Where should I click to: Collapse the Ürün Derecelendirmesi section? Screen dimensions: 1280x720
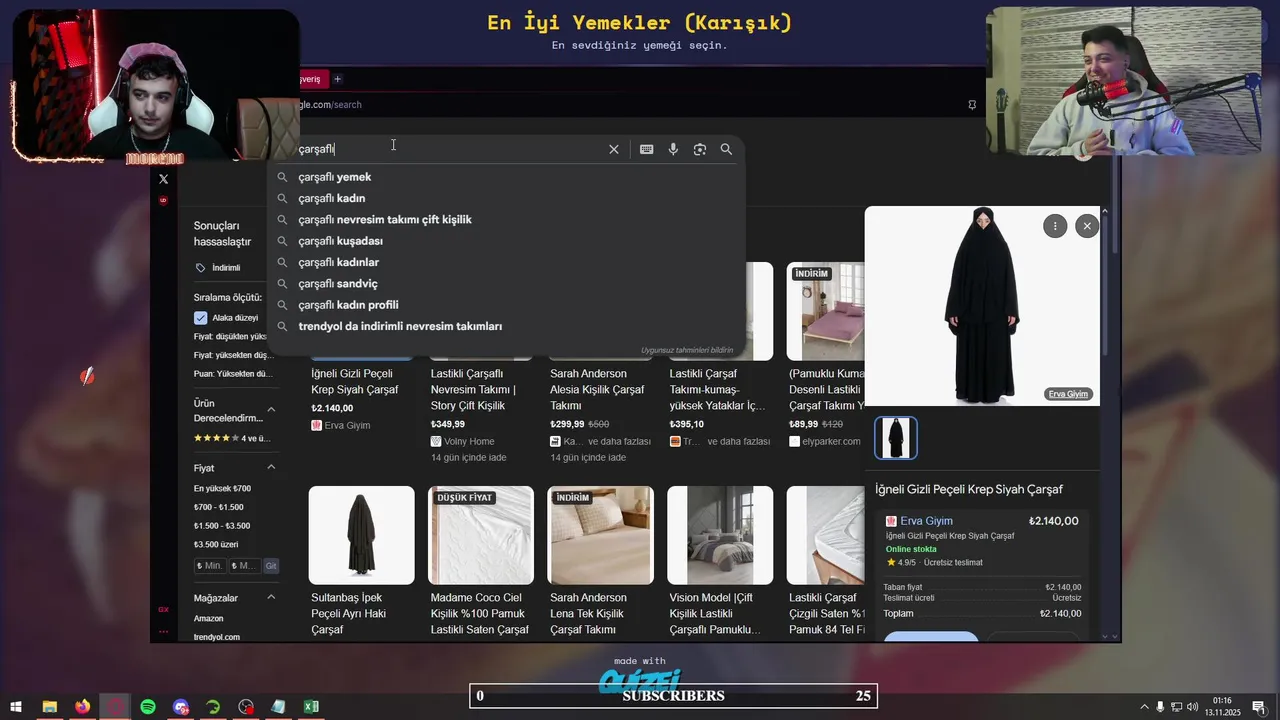click(x=271, y=410)
